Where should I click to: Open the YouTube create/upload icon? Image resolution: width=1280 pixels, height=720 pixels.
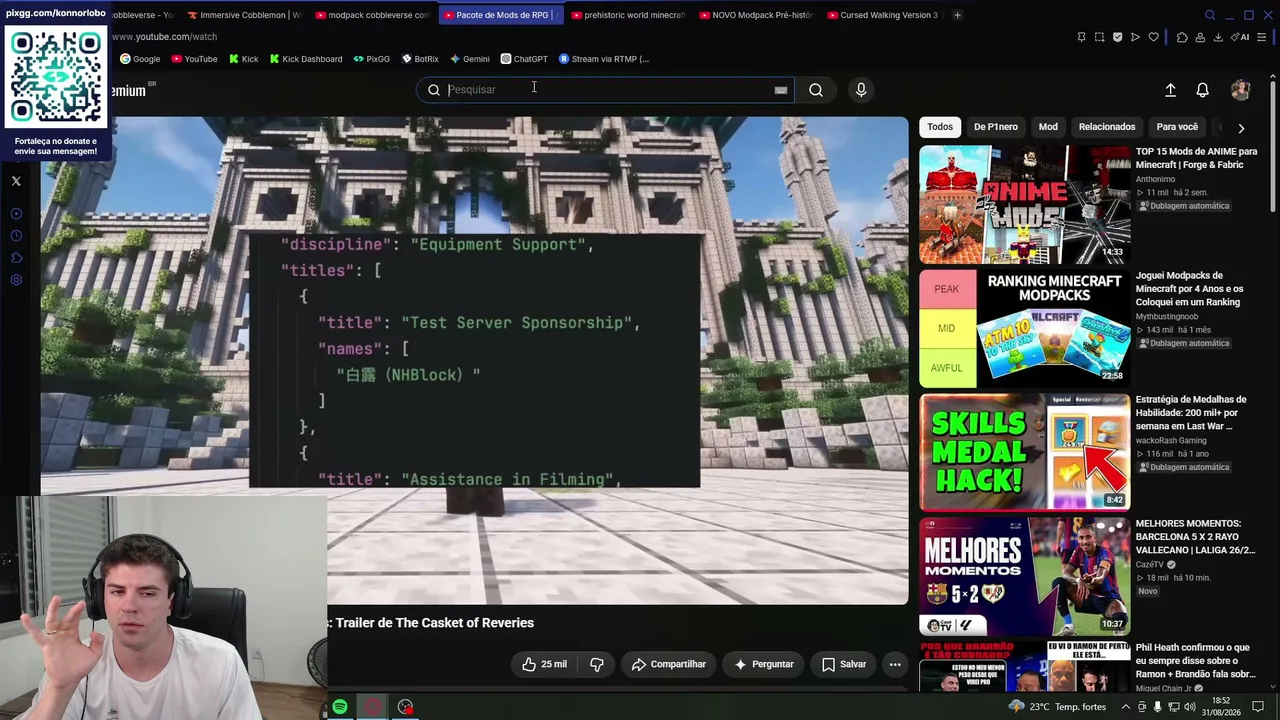1170,90
